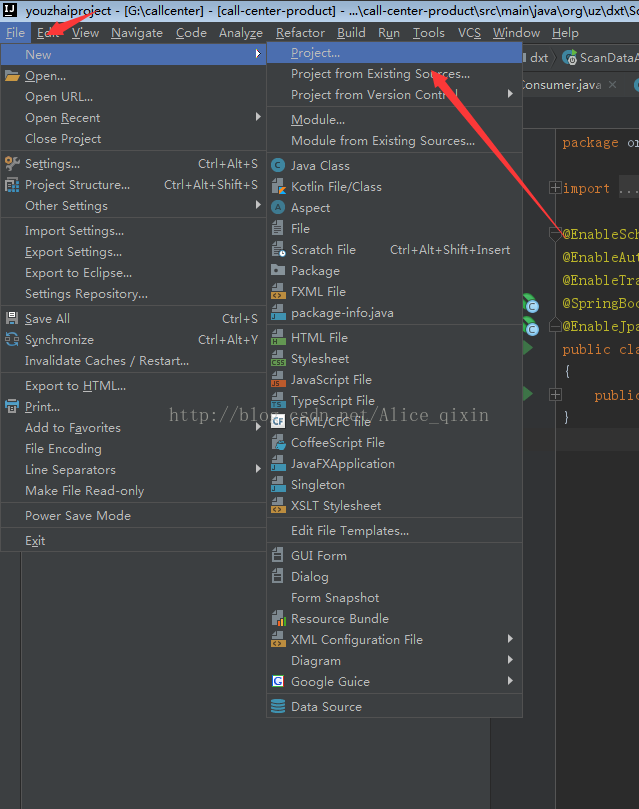Click the Save All disk icon
Image resolution: width=639 pixels, height=809 pixels.
(x=12, y=318)
